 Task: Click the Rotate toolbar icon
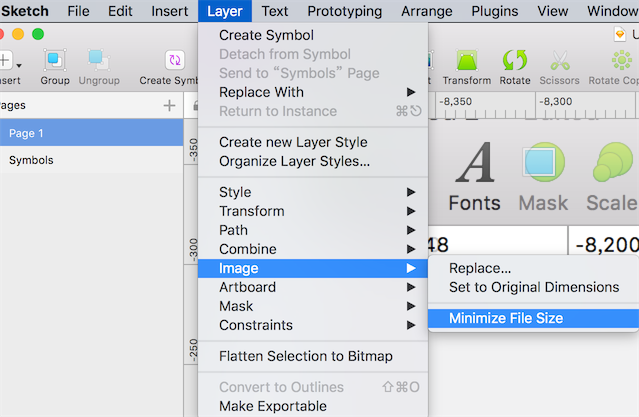(x=515, y=60)
